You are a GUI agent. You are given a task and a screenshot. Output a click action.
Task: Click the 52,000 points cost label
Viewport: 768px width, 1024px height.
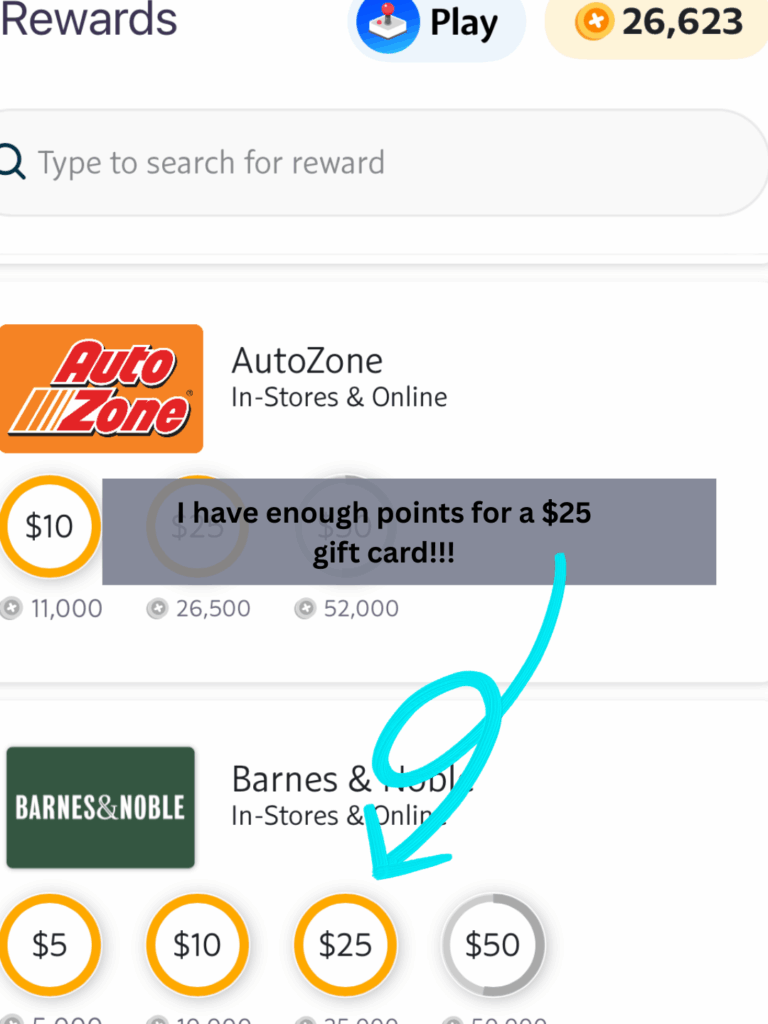click(360, 608)
